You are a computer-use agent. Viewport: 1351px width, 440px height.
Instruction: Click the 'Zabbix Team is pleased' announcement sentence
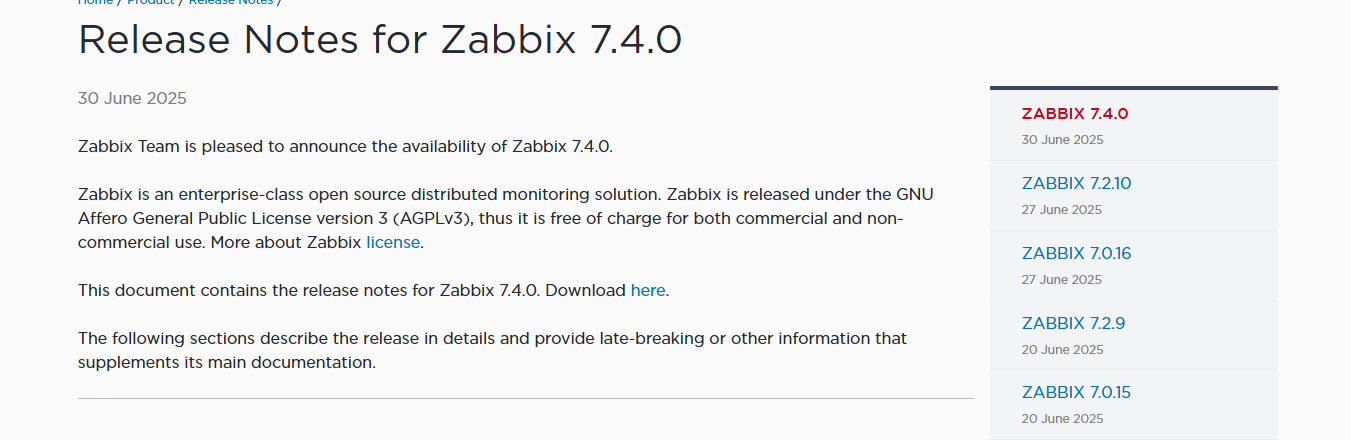pos(345,147)
